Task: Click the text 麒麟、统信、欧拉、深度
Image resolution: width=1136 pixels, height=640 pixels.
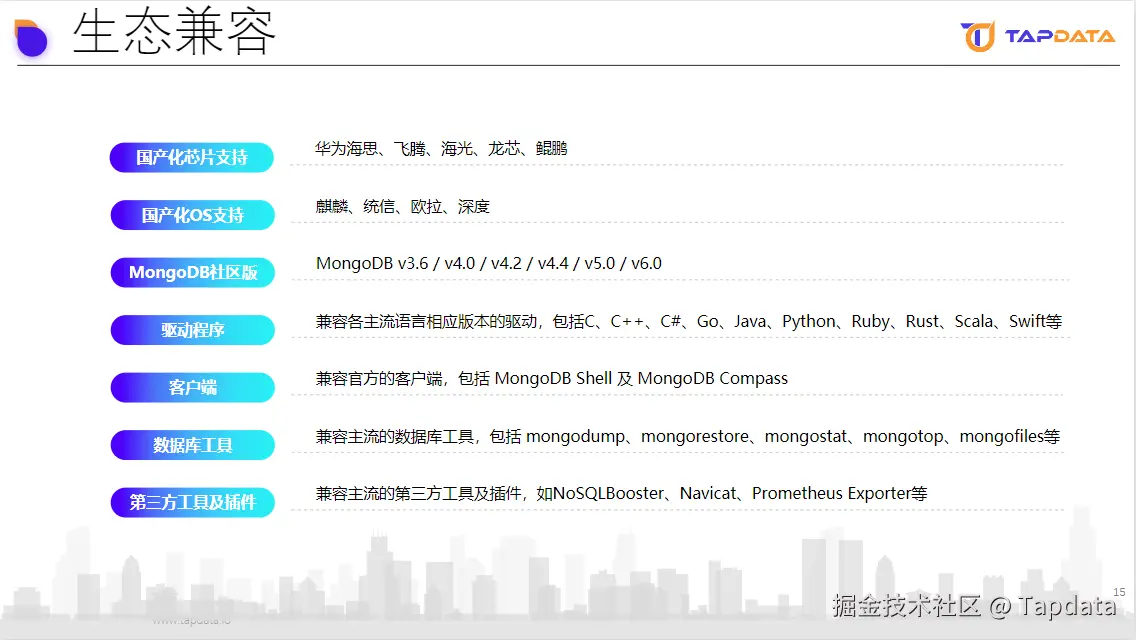Action: tap(403, 207)
